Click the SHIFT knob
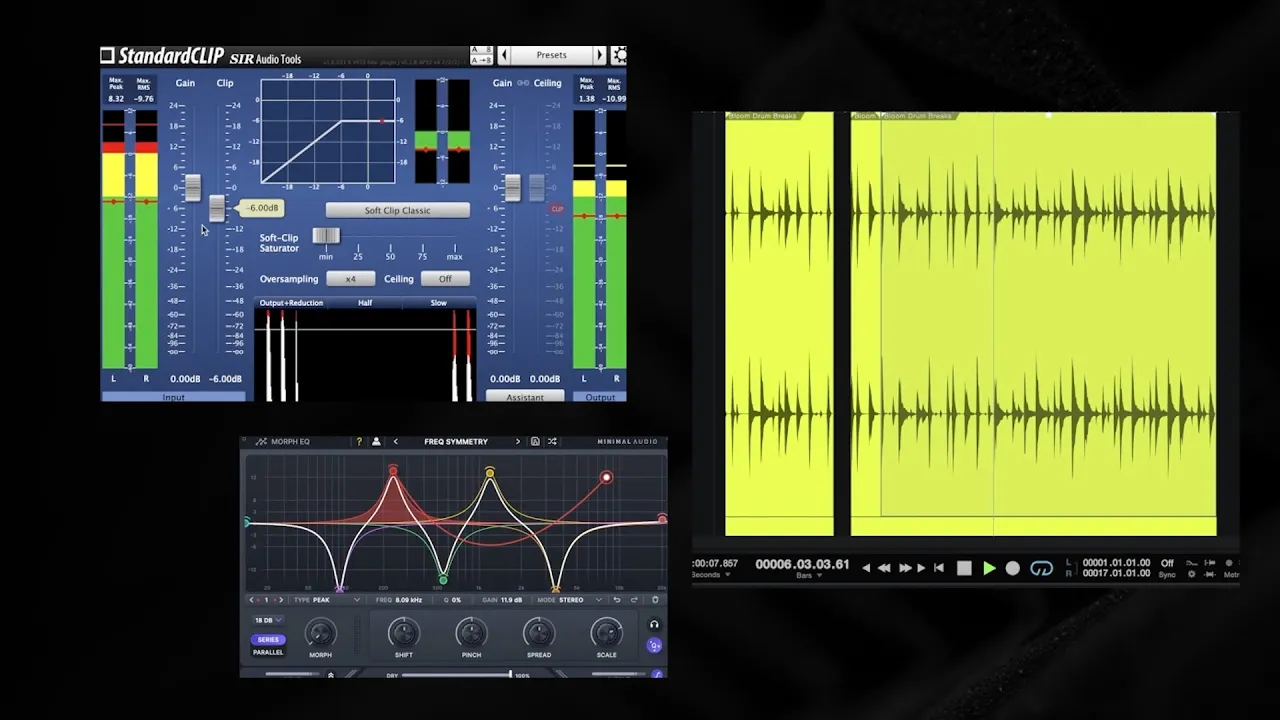This screenshot has height=720, width=1280. tap(403, 632)
